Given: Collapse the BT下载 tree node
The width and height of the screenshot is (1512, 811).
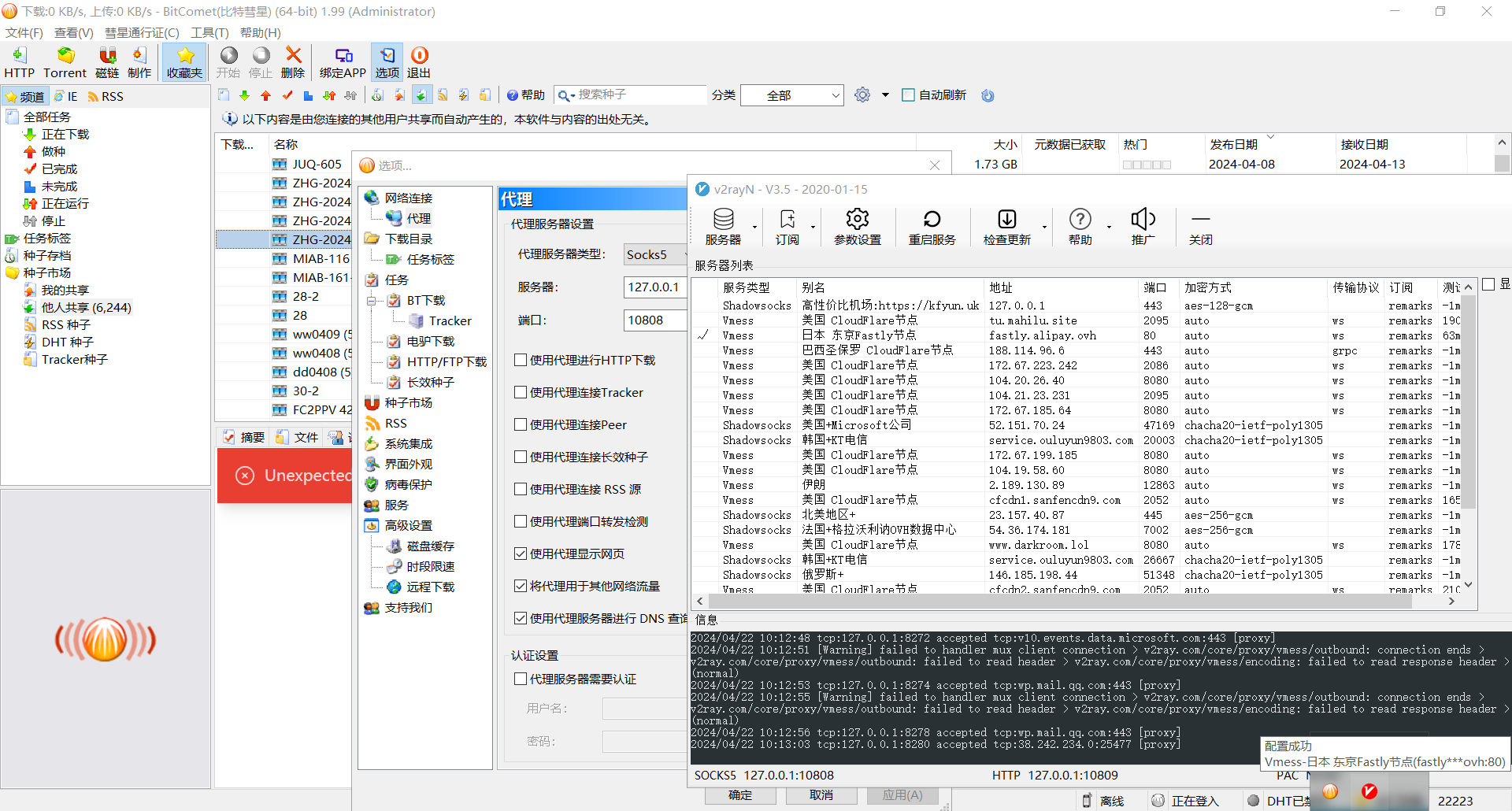Looking at the screenshot, I should (x=372, y=301).
